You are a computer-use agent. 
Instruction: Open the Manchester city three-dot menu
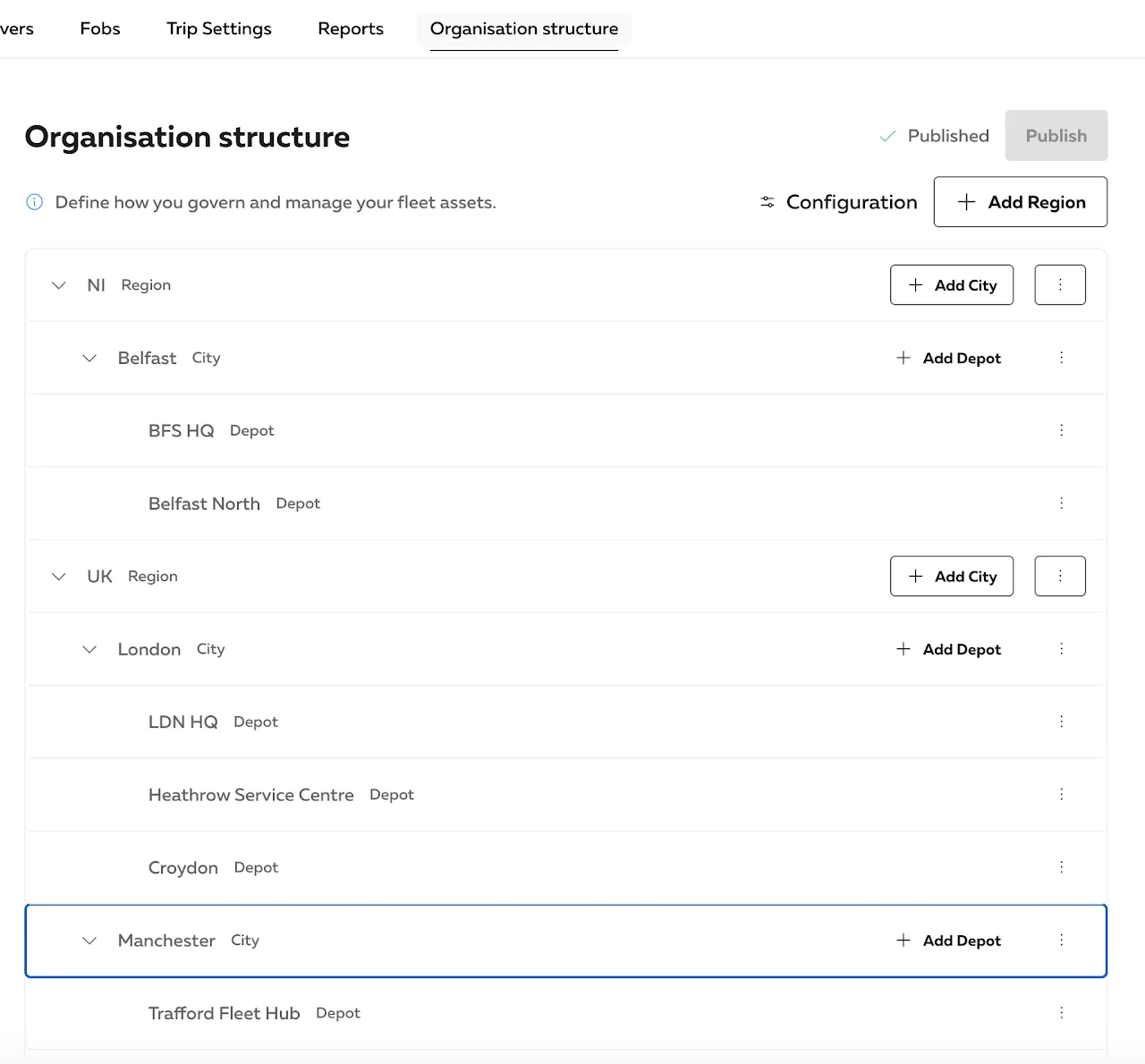point(1062,940)
